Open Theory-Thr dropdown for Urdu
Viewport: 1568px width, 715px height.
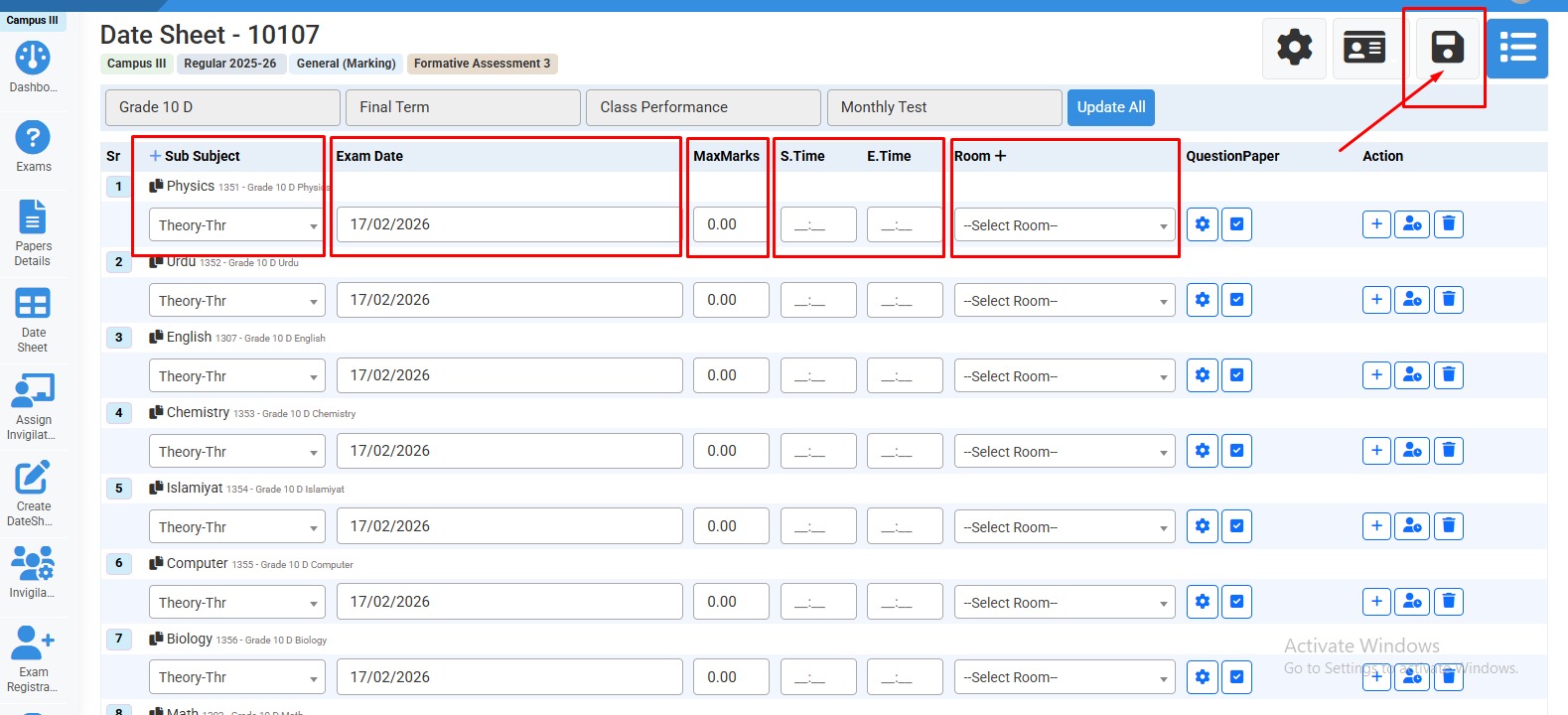point(237,301)
